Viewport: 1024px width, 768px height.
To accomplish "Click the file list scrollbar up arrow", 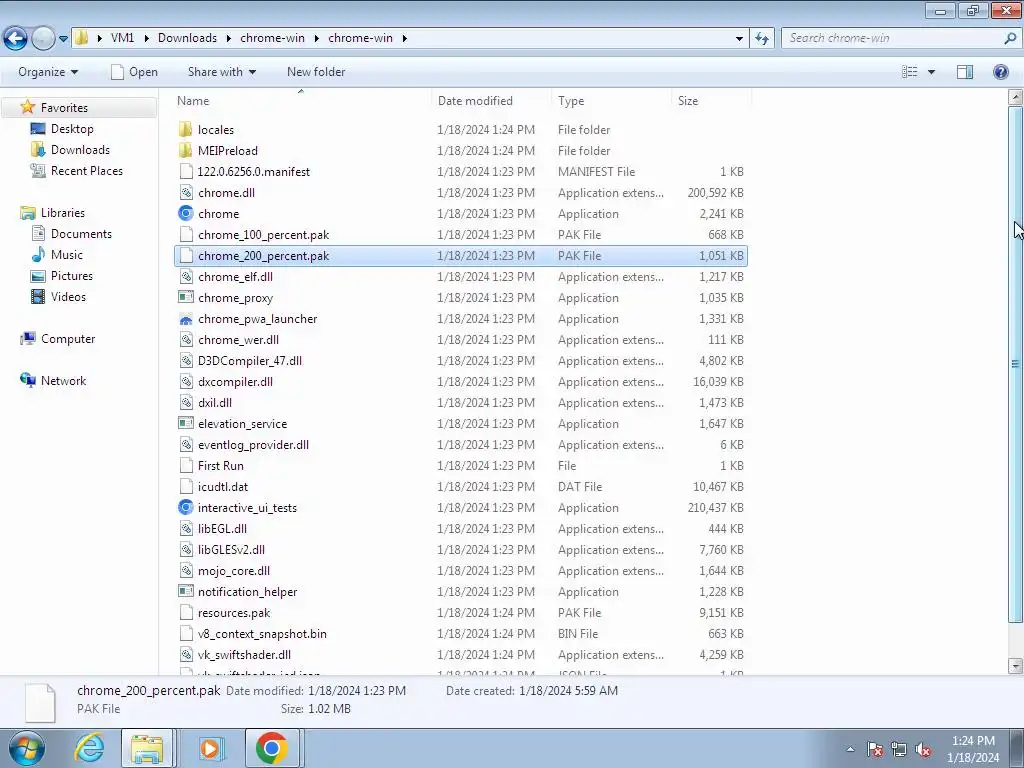I will (x=1015, y=97).
